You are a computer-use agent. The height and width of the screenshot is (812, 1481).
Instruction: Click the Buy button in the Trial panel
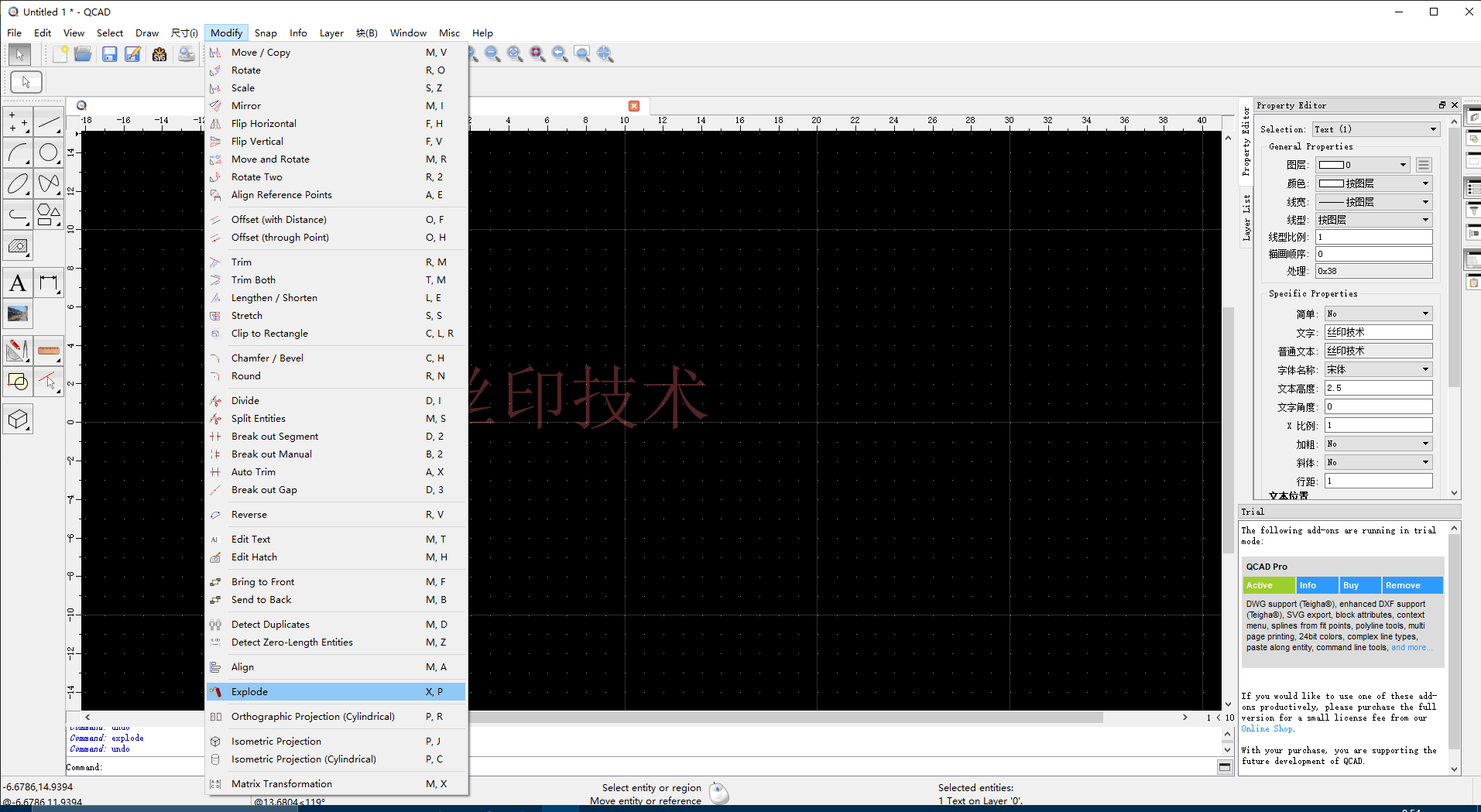(x=1359, y=585)
